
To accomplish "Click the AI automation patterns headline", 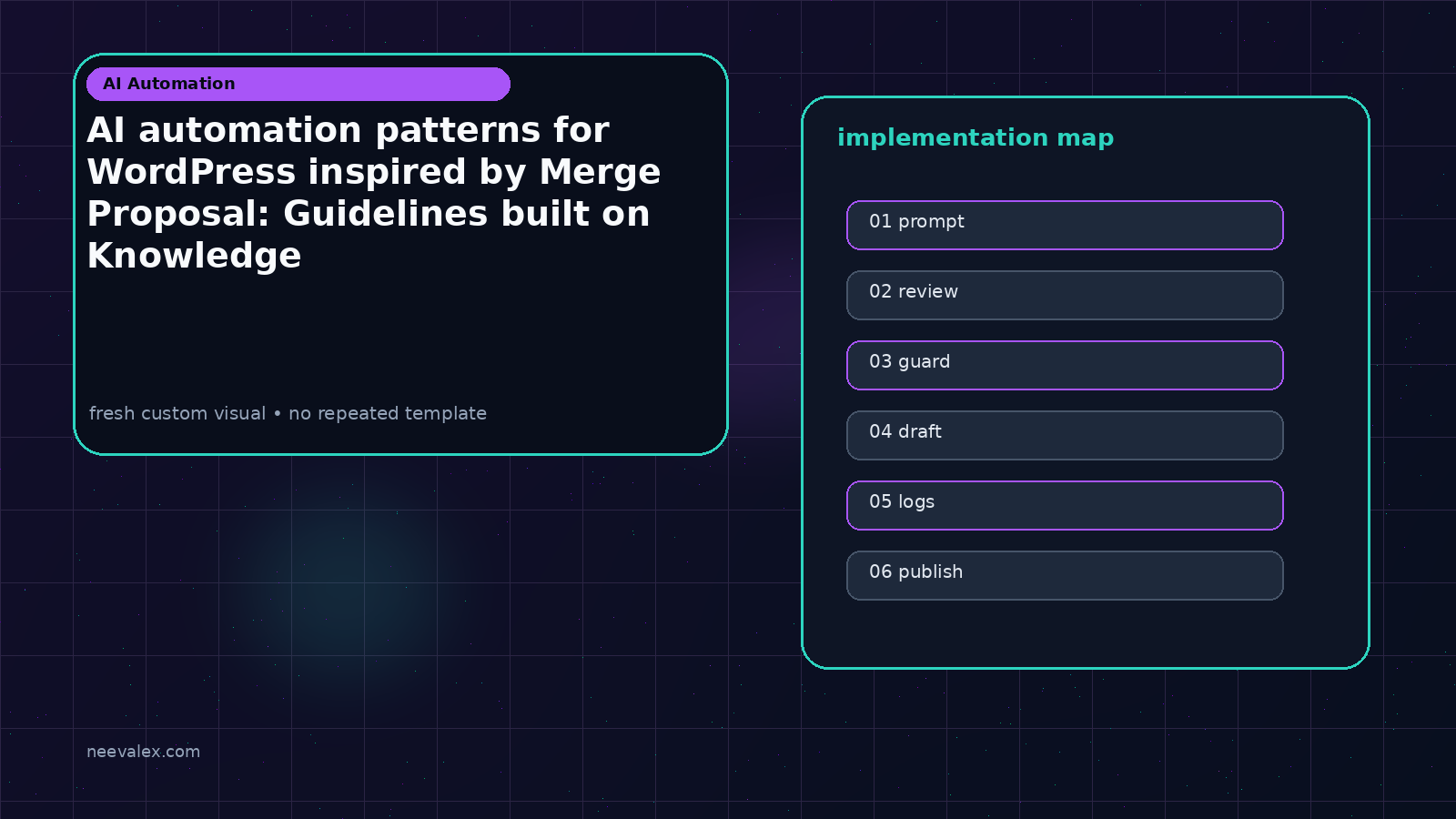I will point(374,193).
